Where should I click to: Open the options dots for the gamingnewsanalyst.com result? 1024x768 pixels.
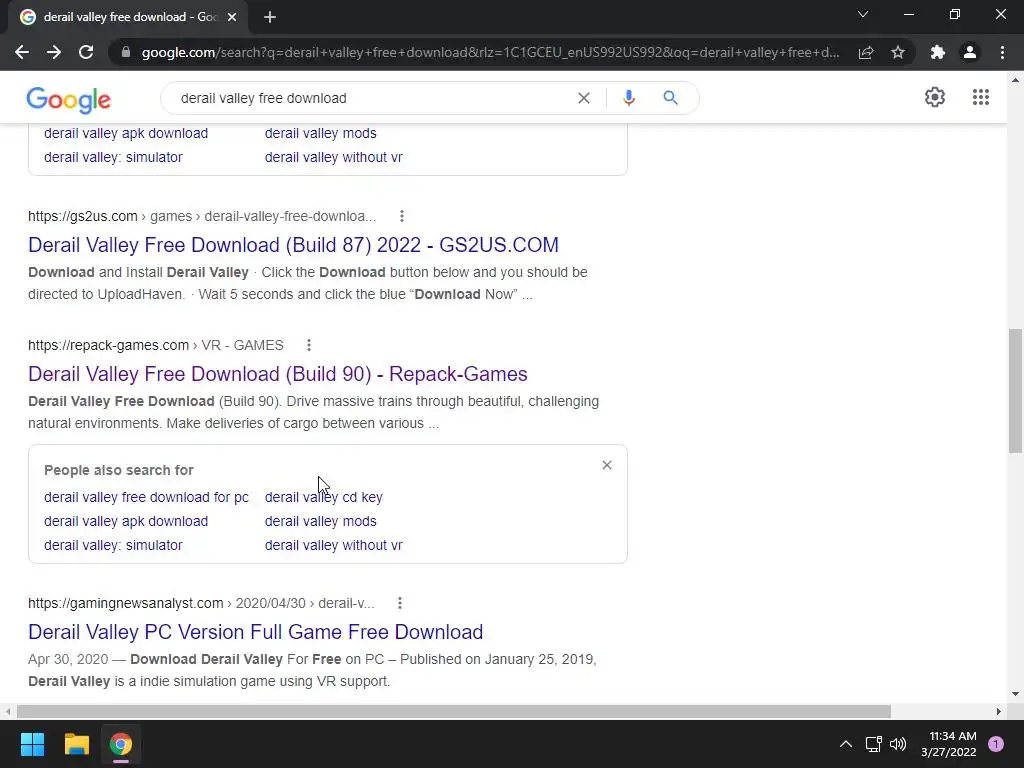pos(400,603)
